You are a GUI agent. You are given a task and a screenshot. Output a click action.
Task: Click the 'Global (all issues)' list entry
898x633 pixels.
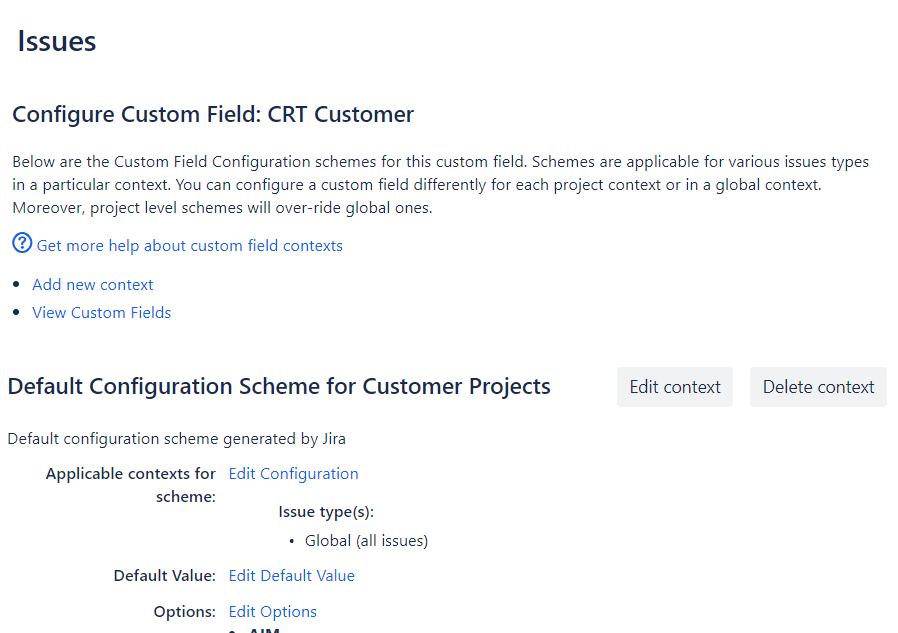click(366, 541)
